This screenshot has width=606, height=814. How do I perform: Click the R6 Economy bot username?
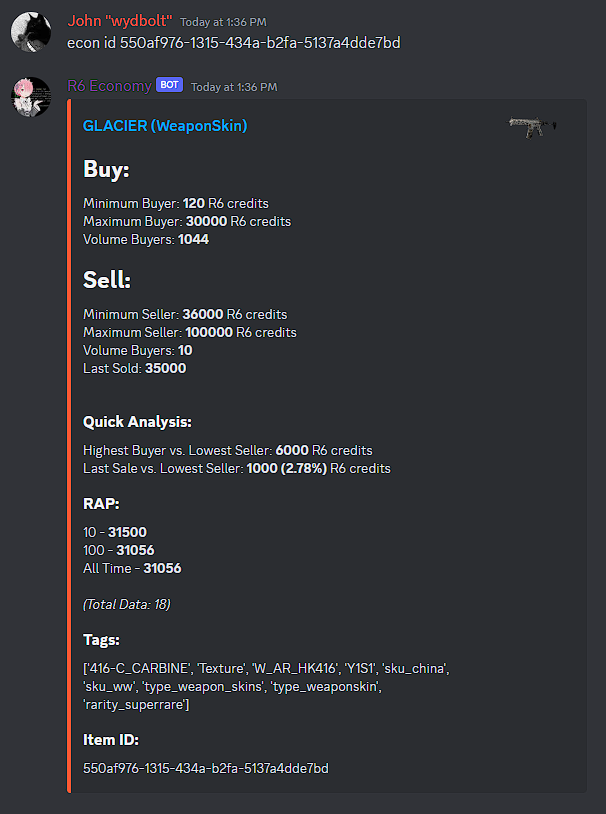(110, 86)
